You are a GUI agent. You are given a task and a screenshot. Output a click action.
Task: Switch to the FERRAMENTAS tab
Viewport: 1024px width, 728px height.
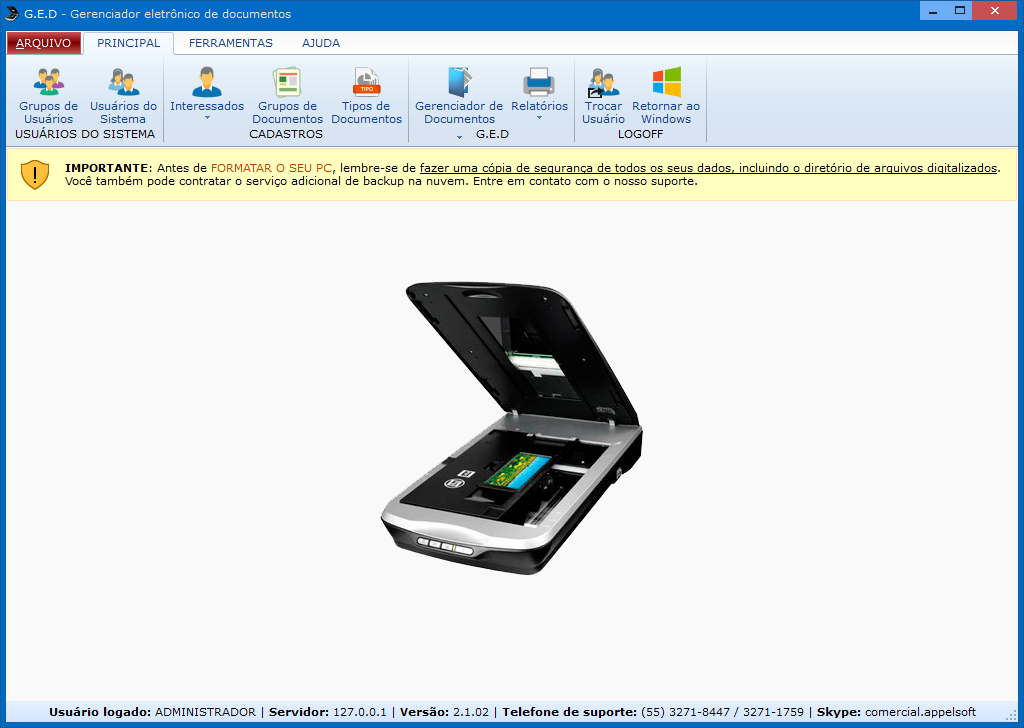[x=230, y=43]
